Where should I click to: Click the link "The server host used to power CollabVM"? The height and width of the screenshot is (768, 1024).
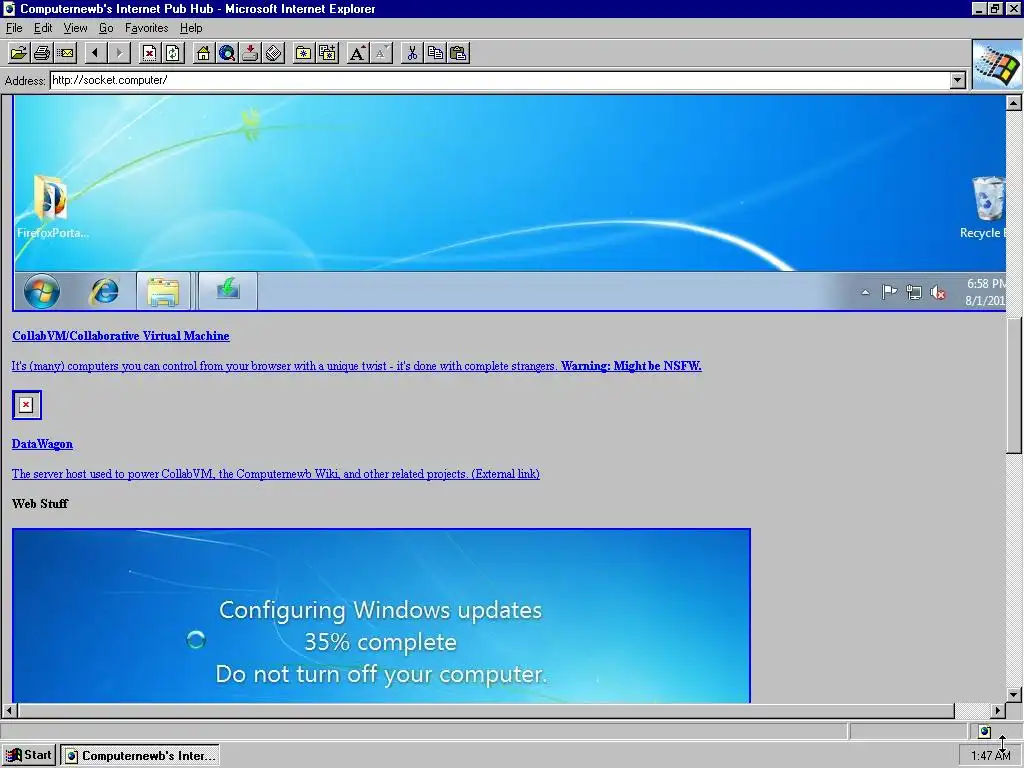click(x=276, y=474)
